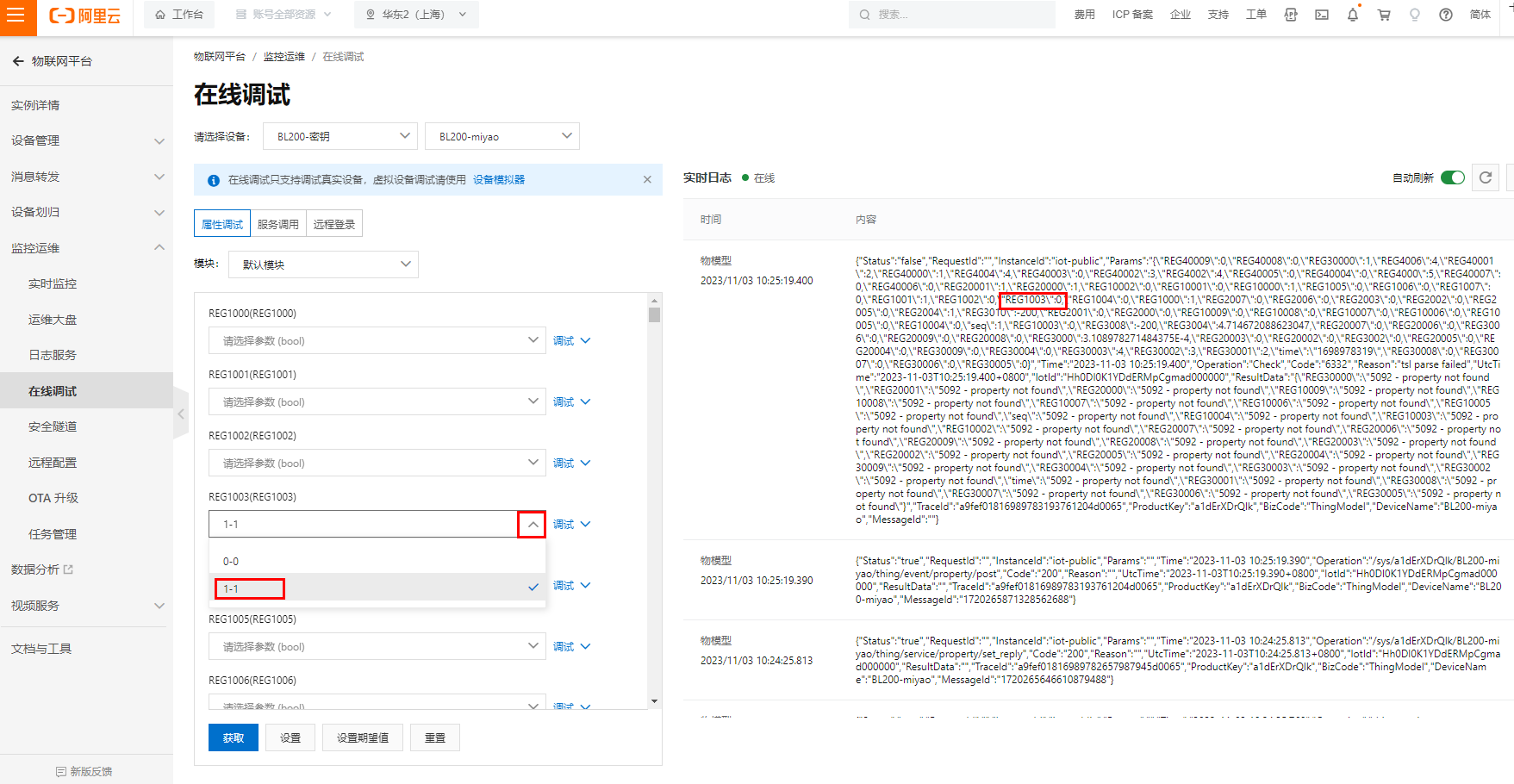Click the lightbulb tips icon
This screenshot has width=1514, height=784.
coord(1415,15)
